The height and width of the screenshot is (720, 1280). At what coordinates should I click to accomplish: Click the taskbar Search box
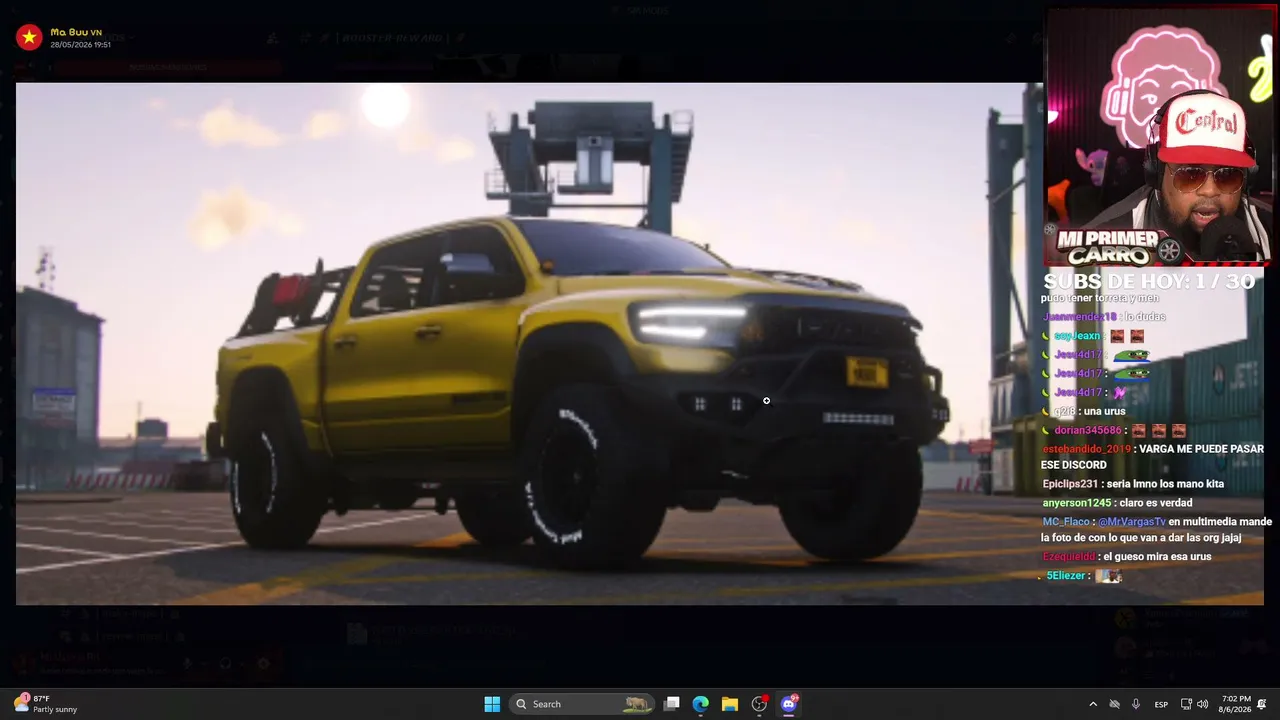(582, 704)
